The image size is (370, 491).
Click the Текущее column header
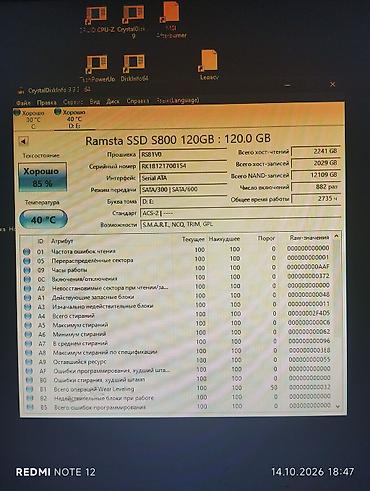(193, 239)
